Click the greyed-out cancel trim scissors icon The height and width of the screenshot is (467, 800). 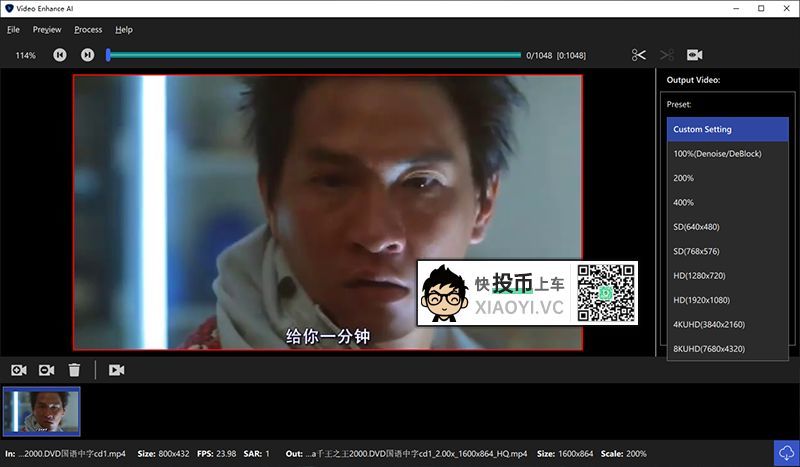click(666, 55)
